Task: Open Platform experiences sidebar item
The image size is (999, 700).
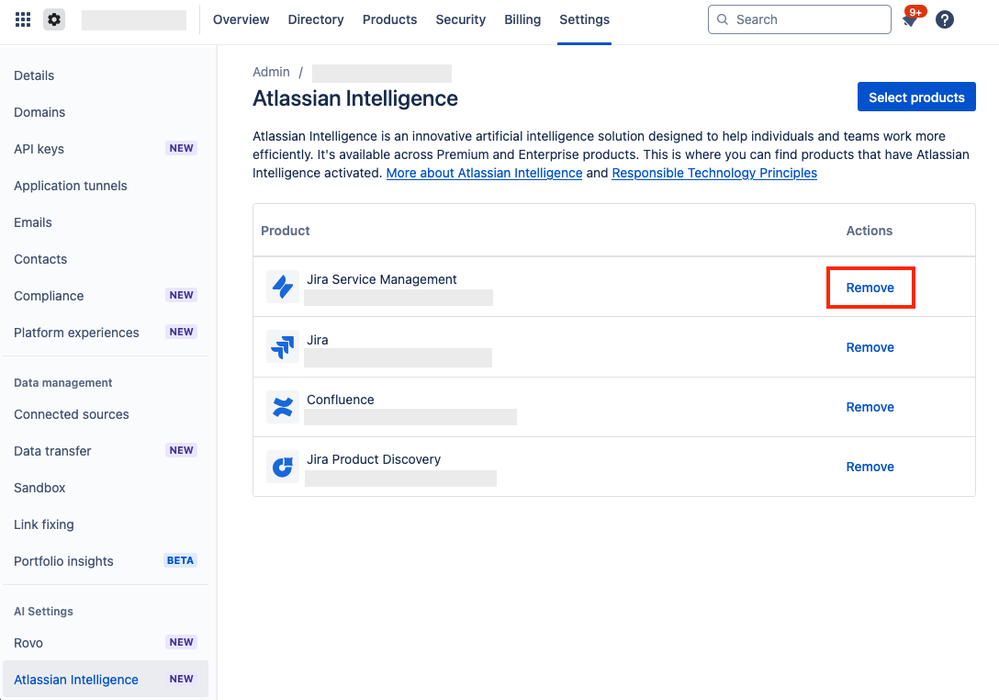Action: coord(76,333)
